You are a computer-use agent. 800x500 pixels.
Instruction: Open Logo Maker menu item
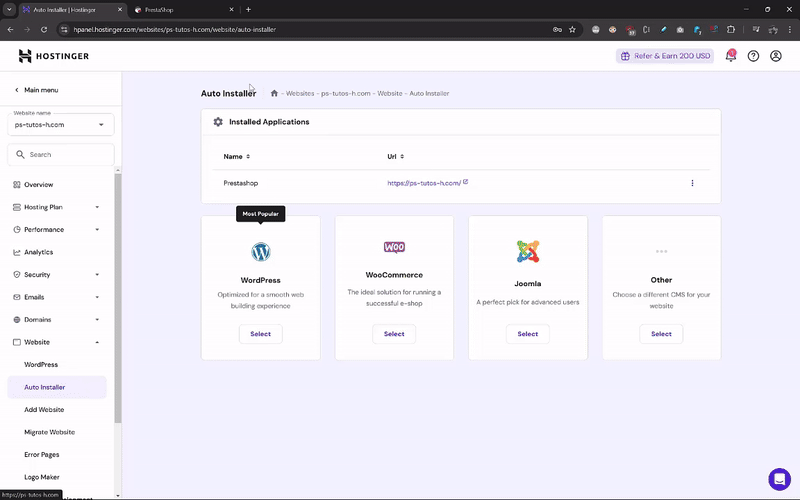click(42, 477)
